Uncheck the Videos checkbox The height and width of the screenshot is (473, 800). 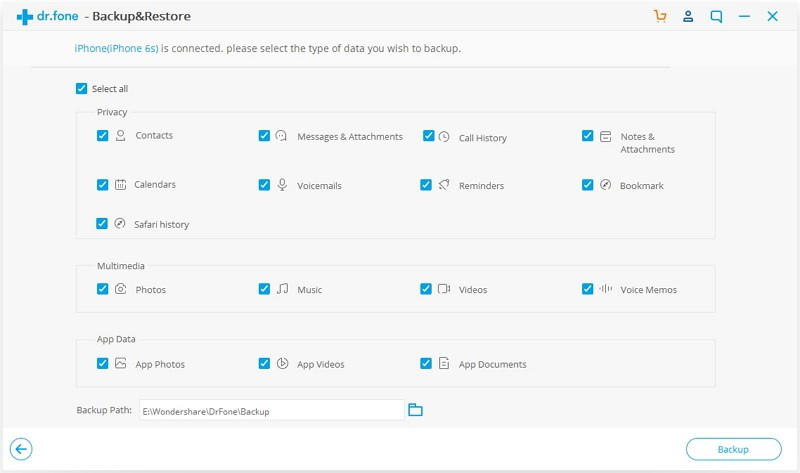click(426, 289)
